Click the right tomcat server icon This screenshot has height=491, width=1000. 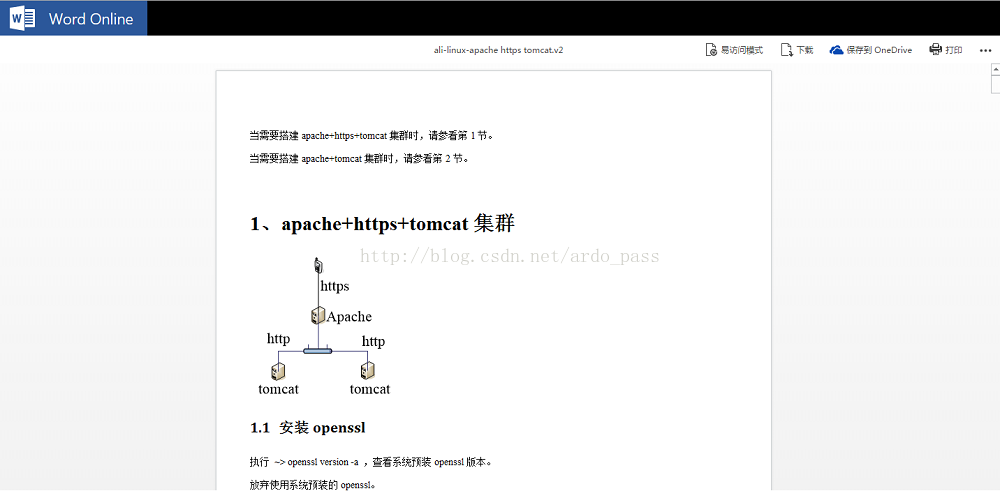[367, 371]
